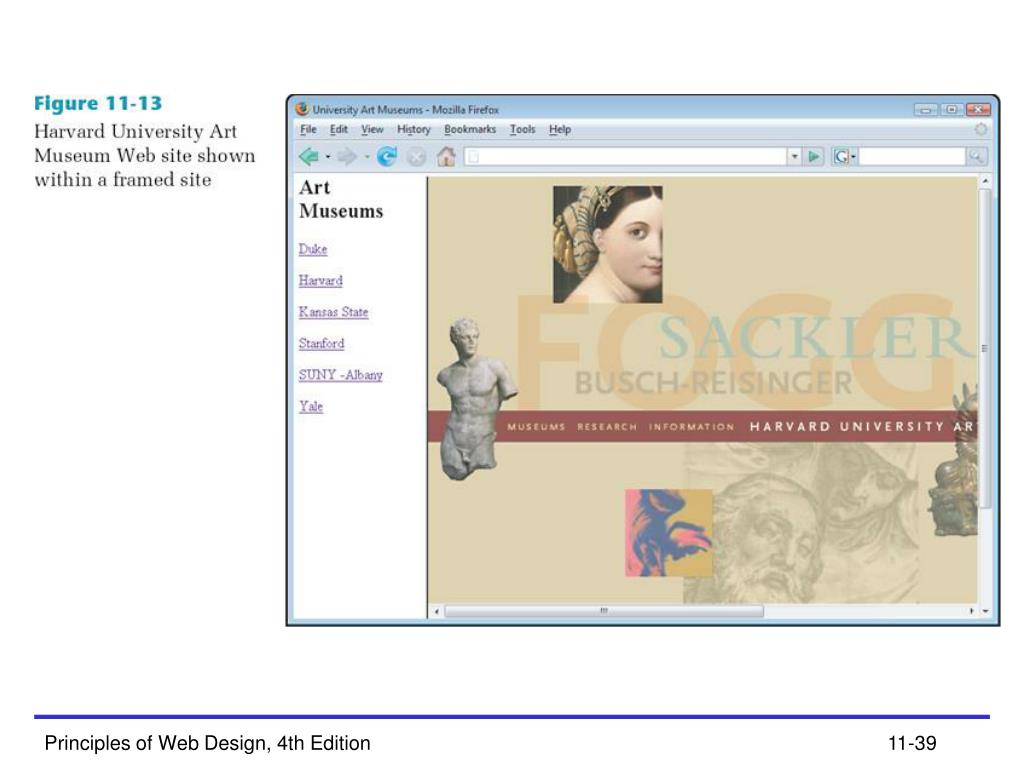Screen dimensions: 1024x768
Task: Expand the address bar URL dropdown
Action: click(794, 157)
